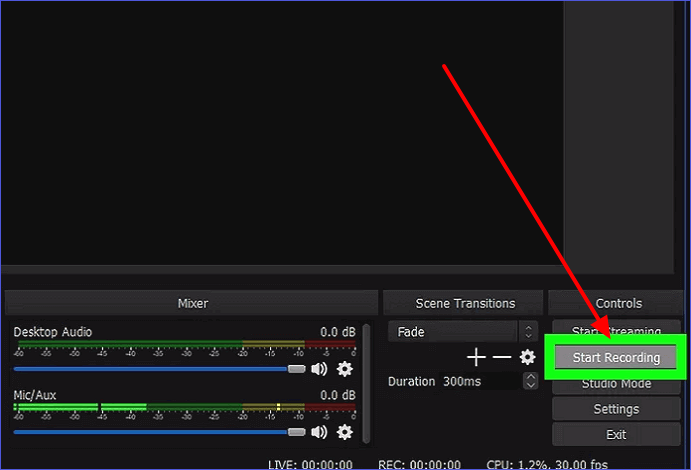Screen dimensions: 691x470
Task: Open transition properties gear icon
Action: tap(527, 357)
